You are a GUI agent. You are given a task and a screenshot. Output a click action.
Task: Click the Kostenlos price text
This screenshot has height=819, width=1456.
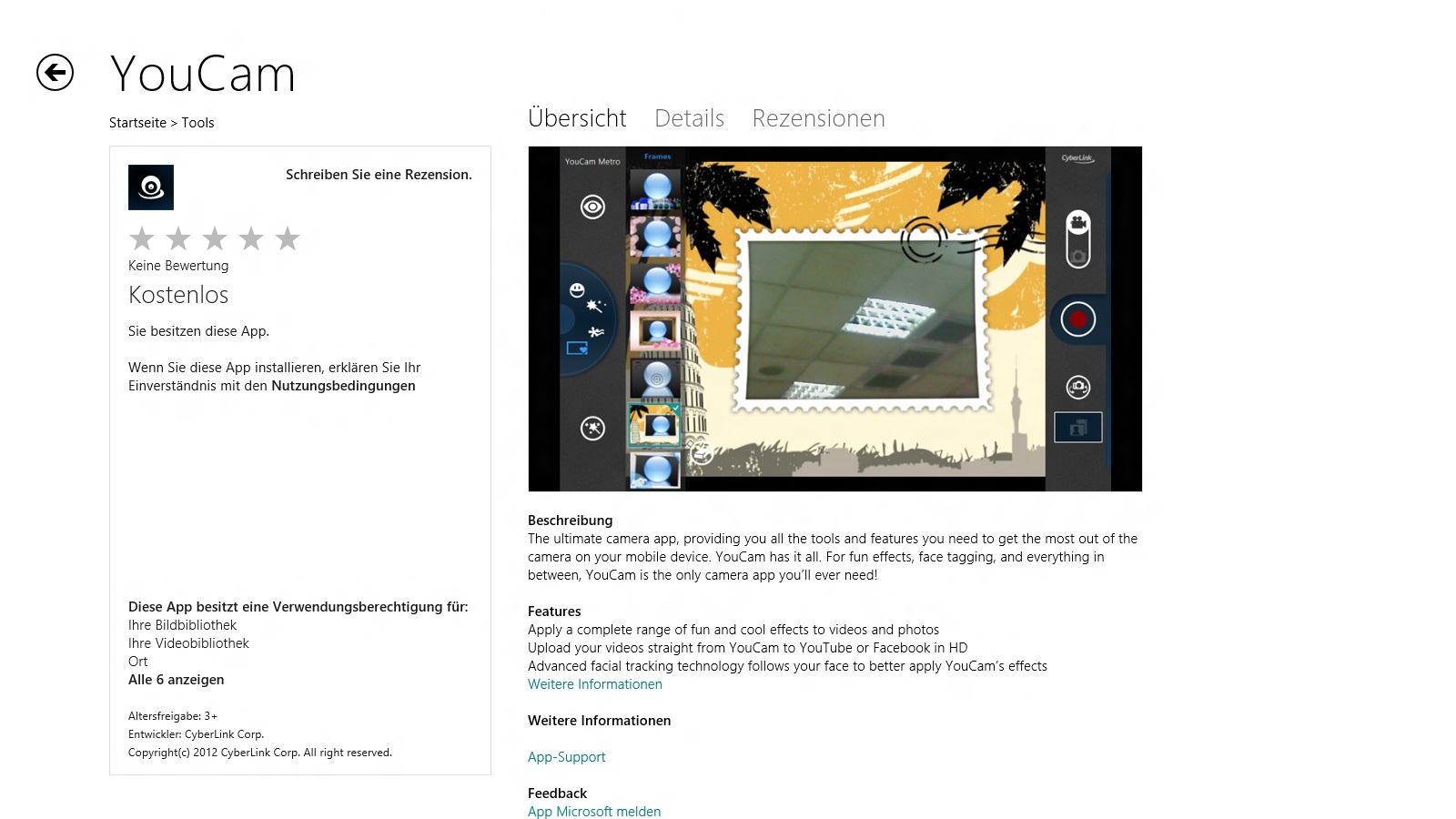point(178,295)
